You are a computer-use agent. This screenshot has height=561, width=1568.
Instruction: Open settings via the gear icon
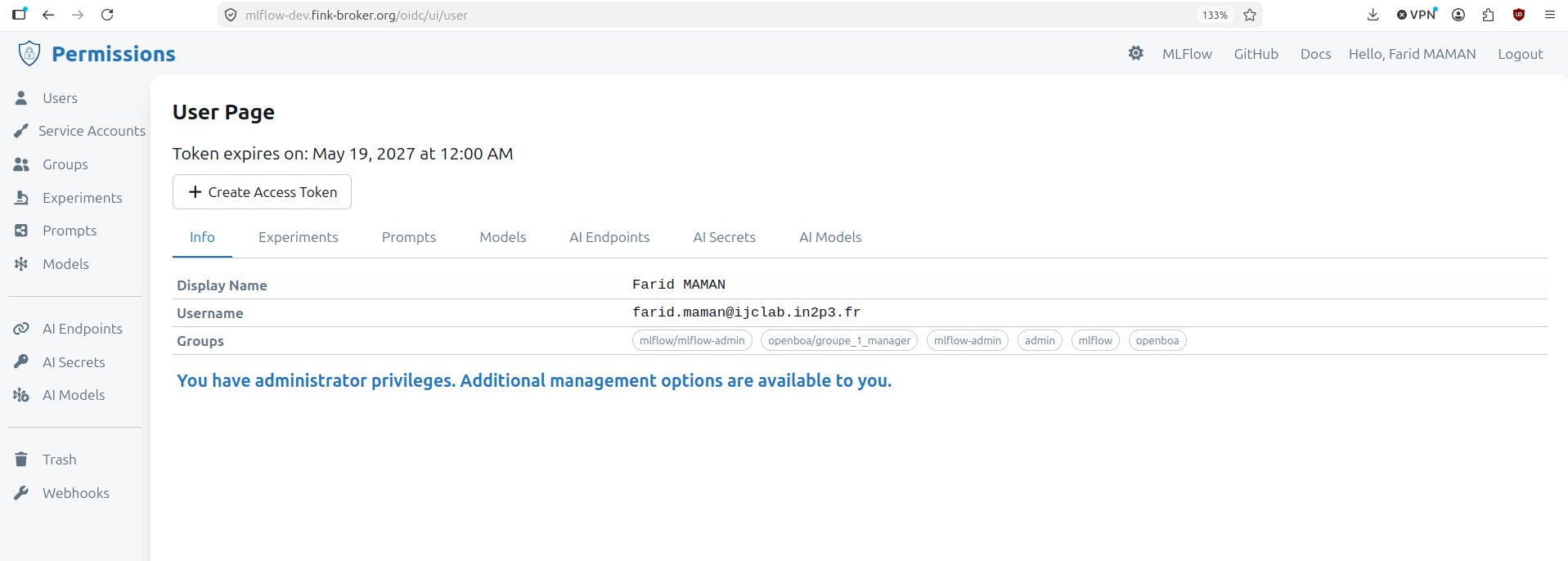[x=1135, y=53]
